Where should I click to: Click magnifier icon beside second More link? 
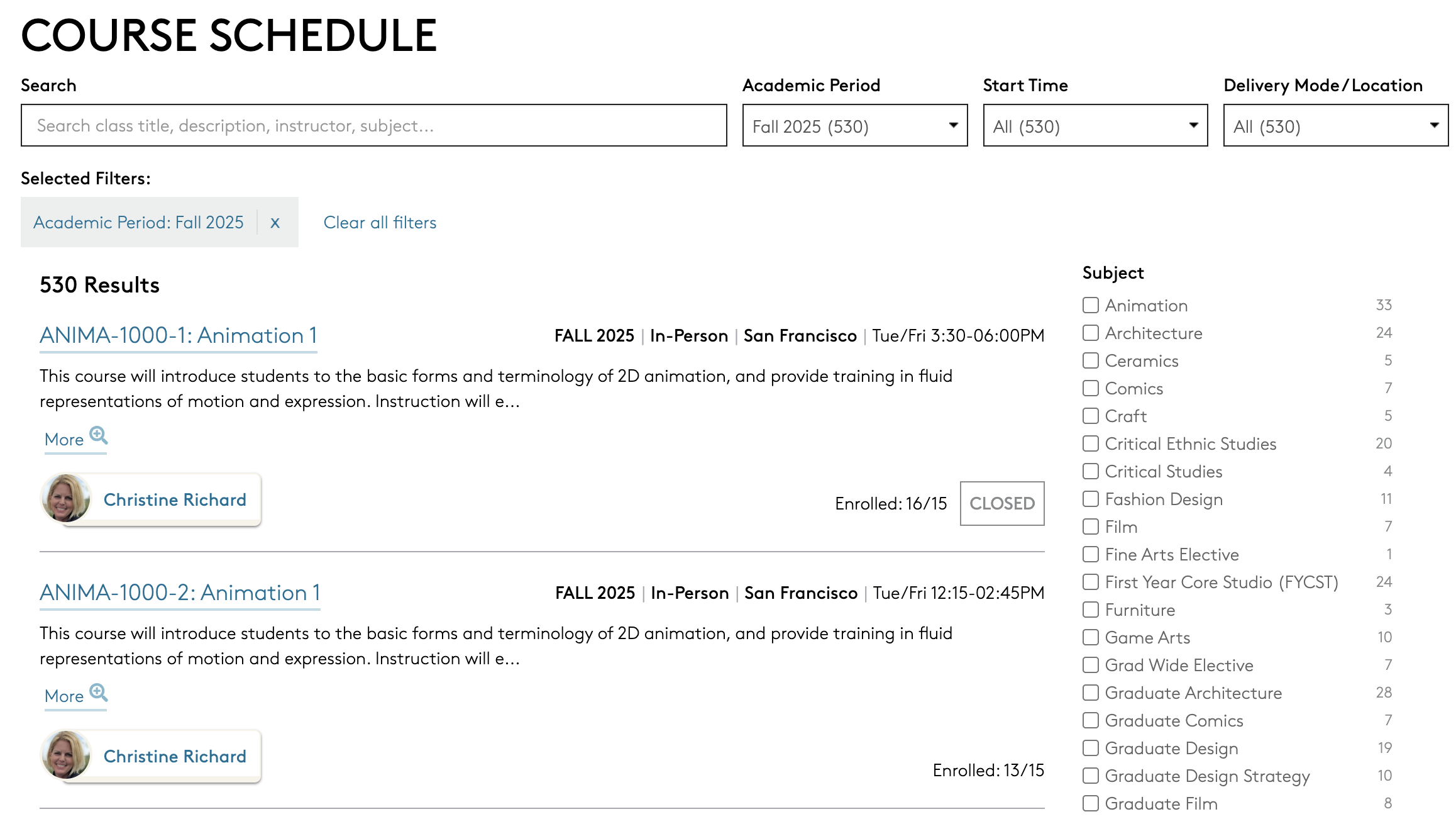click(x=99, y=693)
